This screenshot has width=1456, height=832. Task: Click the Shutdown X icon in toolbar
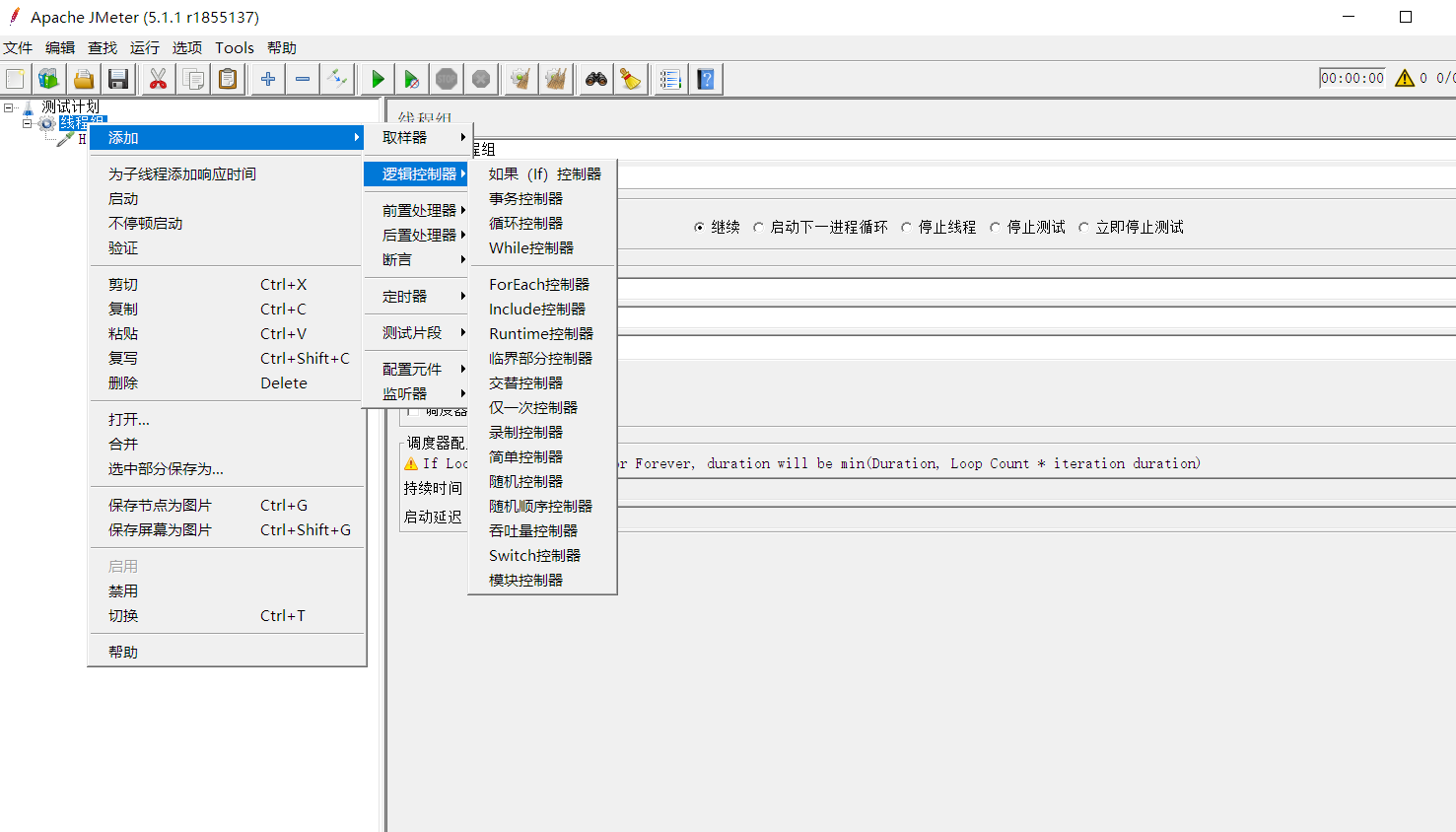coord(481,79)
